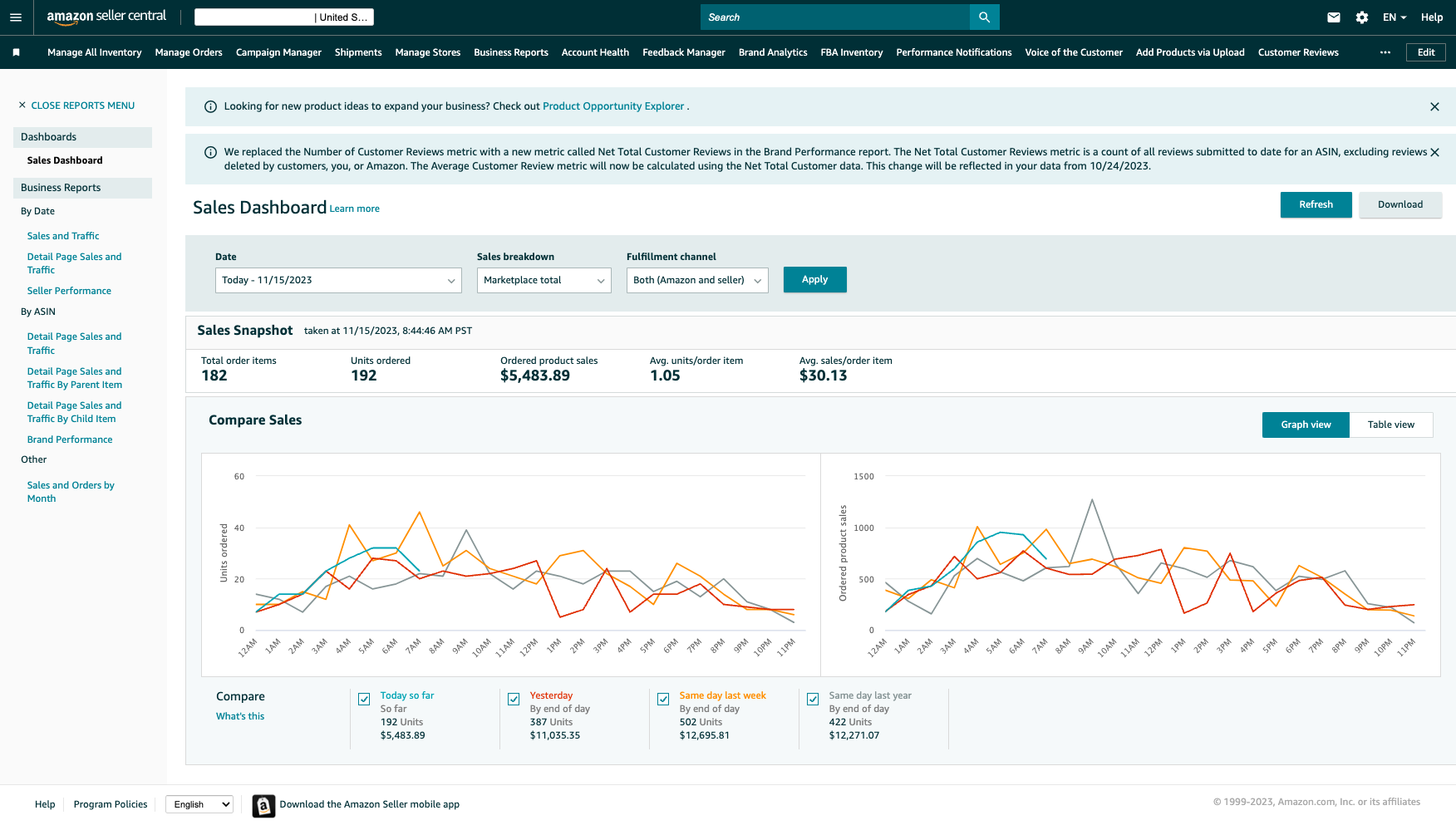Open Business Reports in top navigation

pos(511,52)
